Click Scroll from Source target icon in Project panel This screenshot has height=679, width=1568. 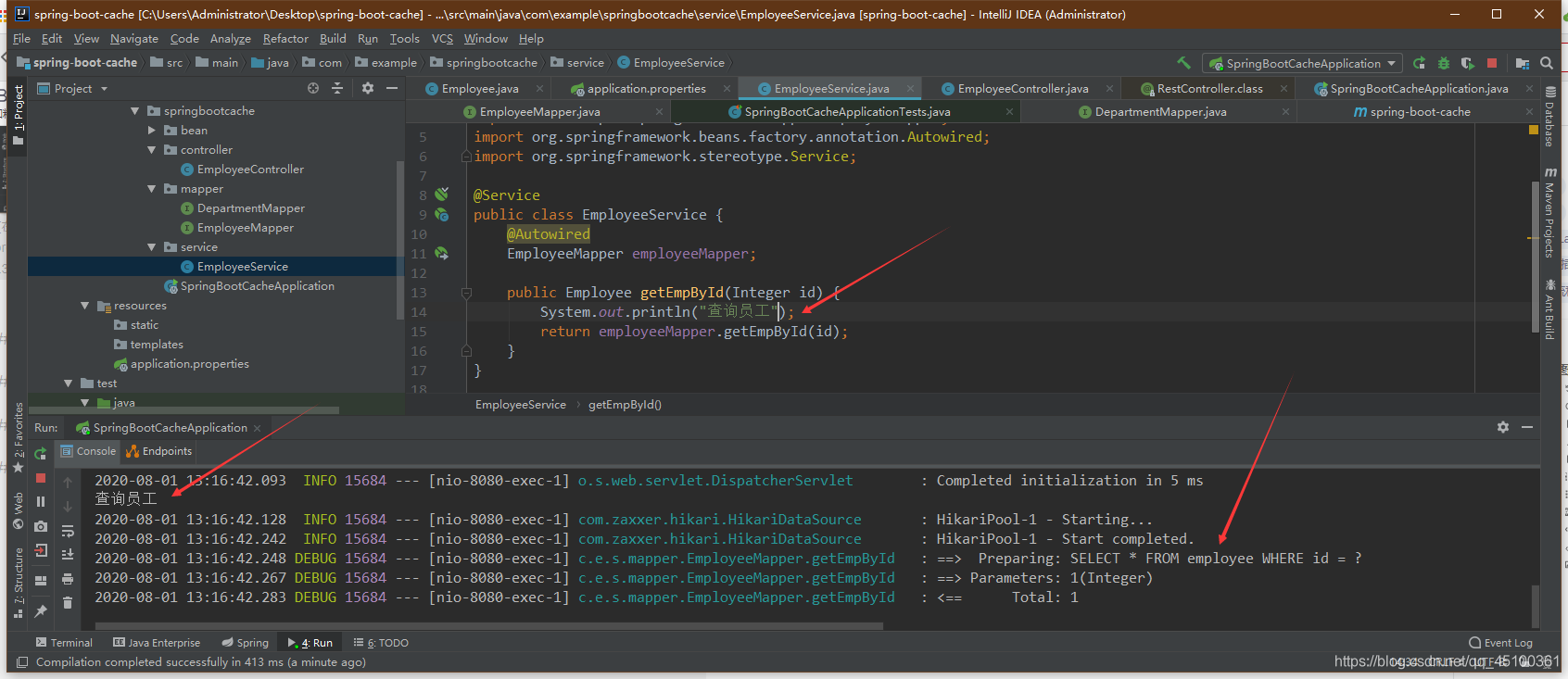pyautogui.click(x=313, y=88)
